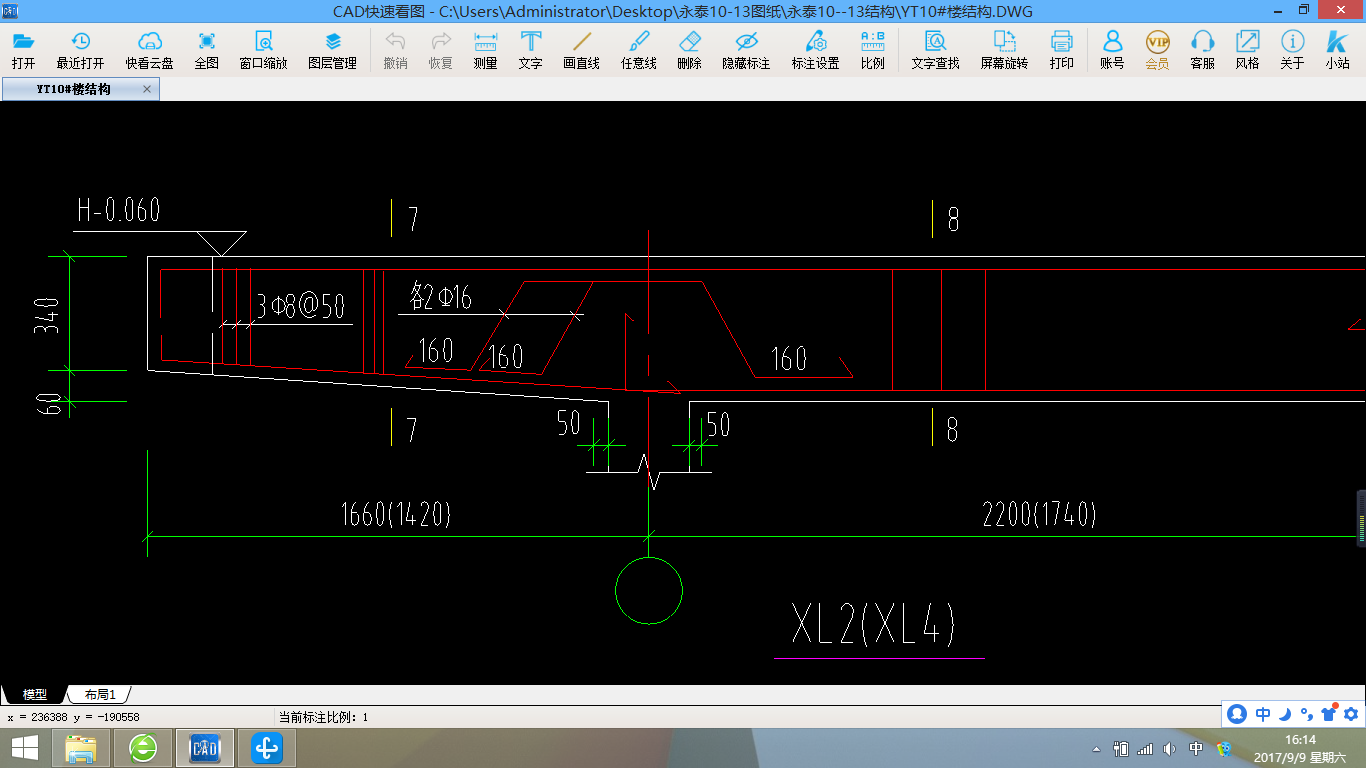Viewport: 1366px width, 768px height.
Task: Click the 340 vertical dimension
Action: pyautogui.click(x=48, y=315)
